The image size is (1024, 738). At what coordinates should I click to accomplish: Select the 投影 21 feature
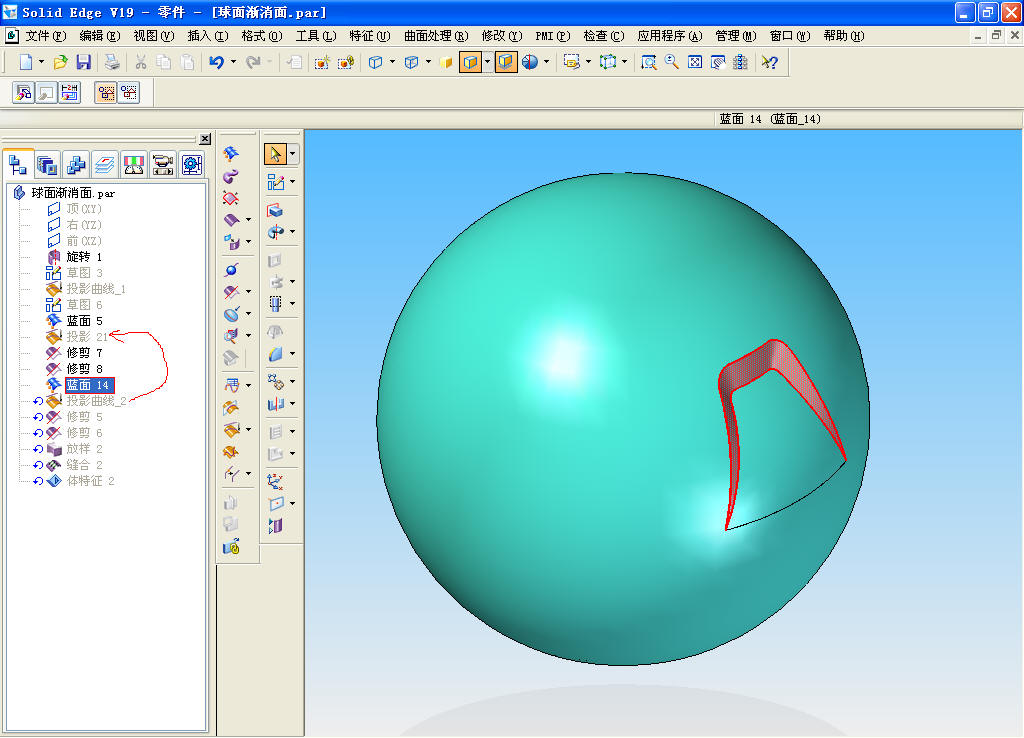point(87,337)
